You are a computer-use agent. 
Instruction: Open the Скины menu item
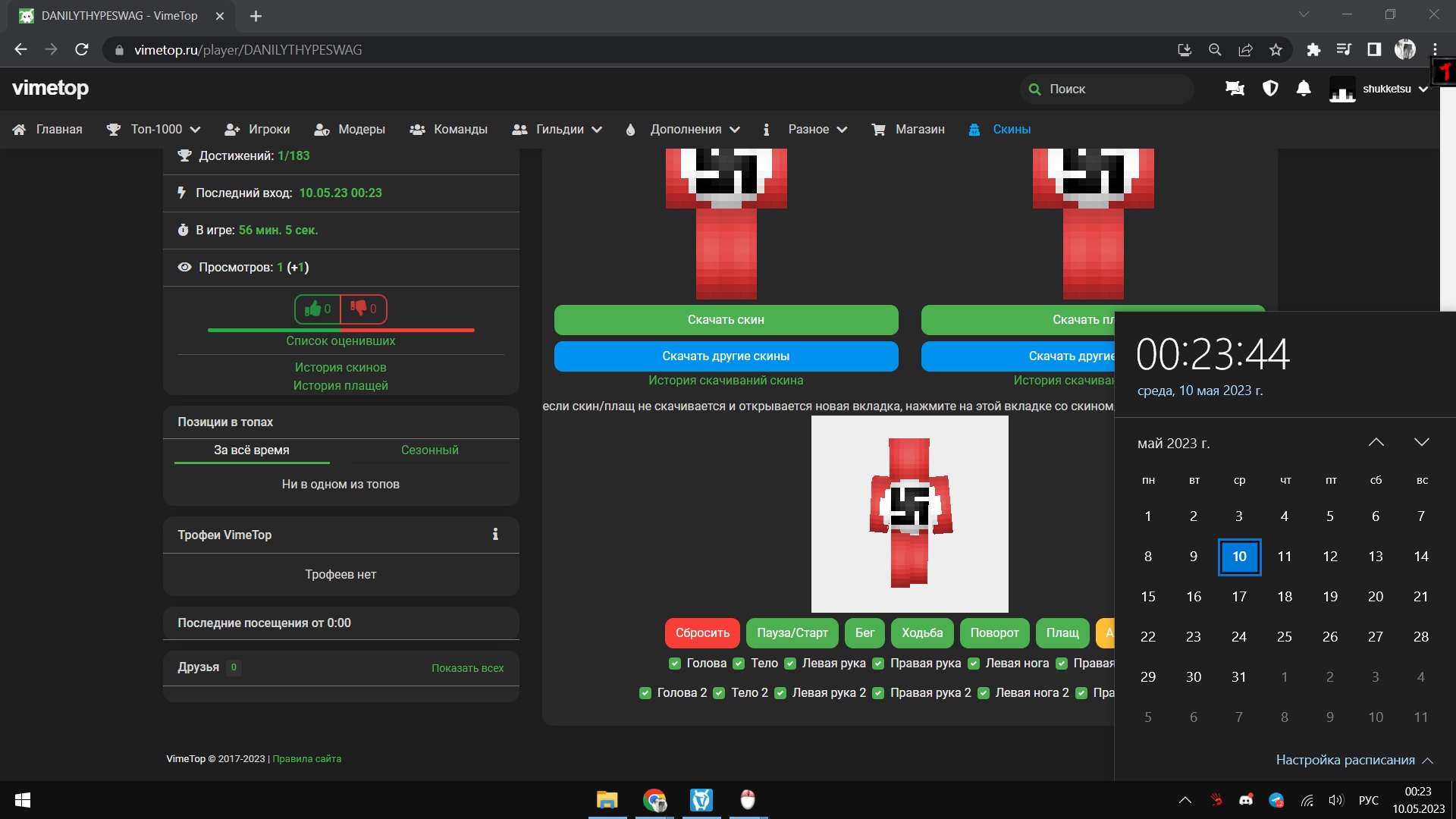tap(1011, 130)
